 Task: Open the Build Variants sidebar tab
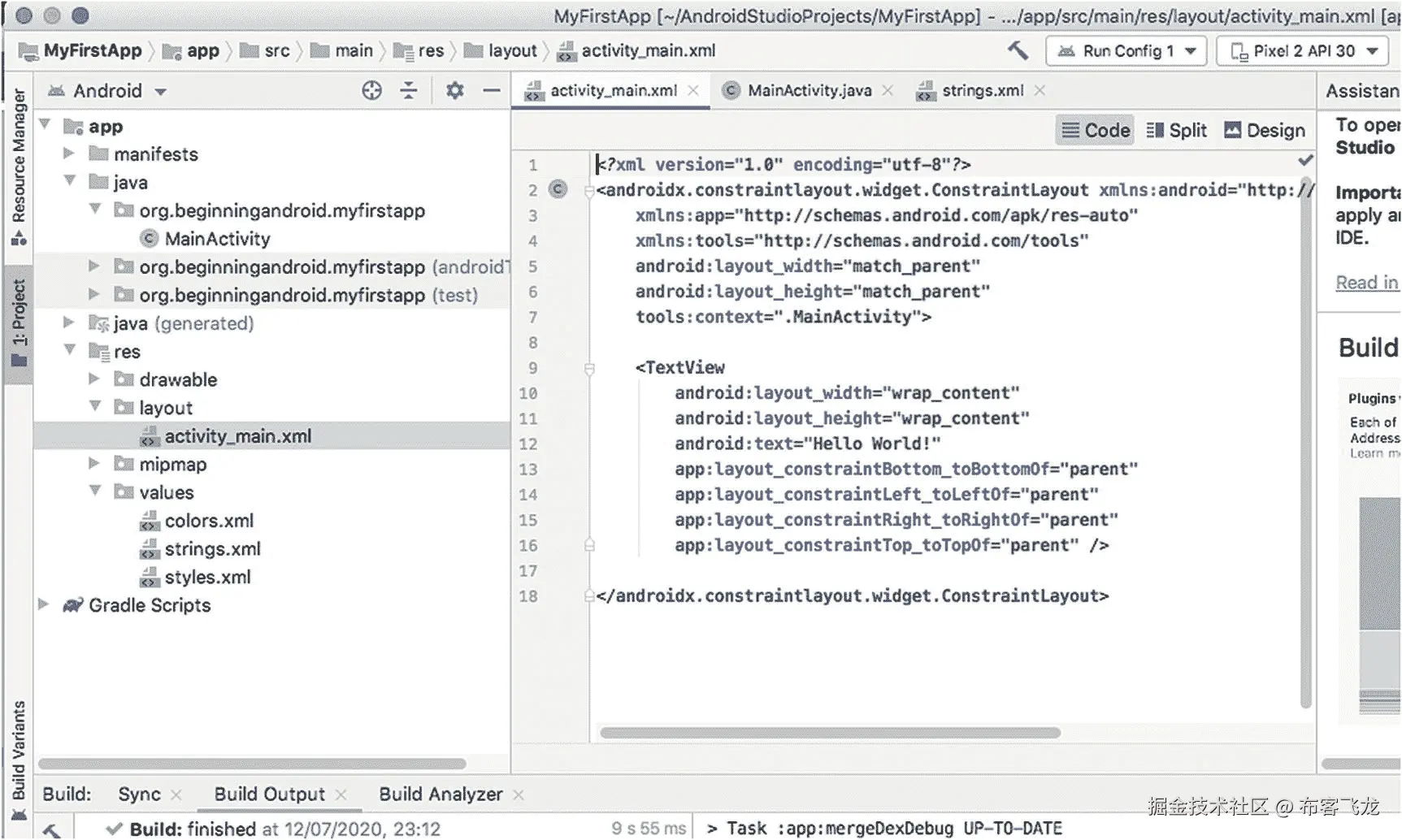19,760
